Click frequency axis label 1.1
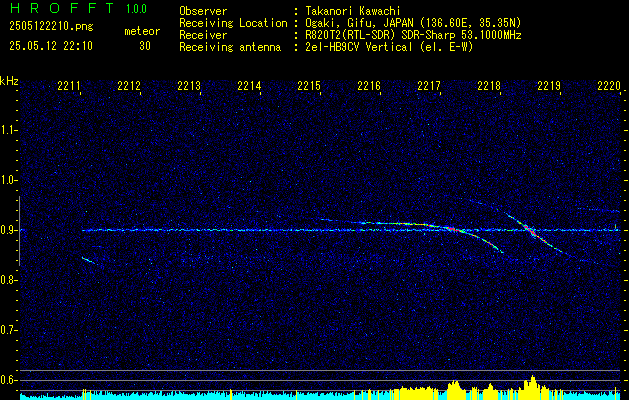Image resolution: width=629 pixels, height=400 pixels. click(x=7, y=130)
